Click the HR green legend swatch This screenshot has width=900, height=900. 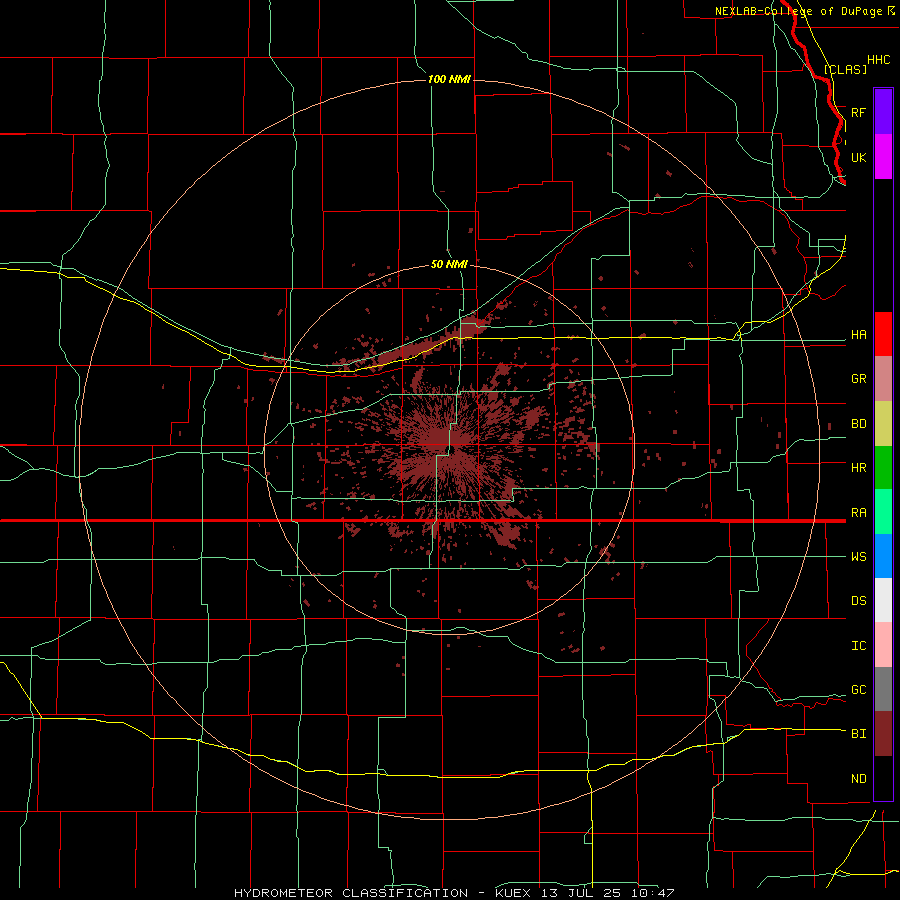point(883,468)
